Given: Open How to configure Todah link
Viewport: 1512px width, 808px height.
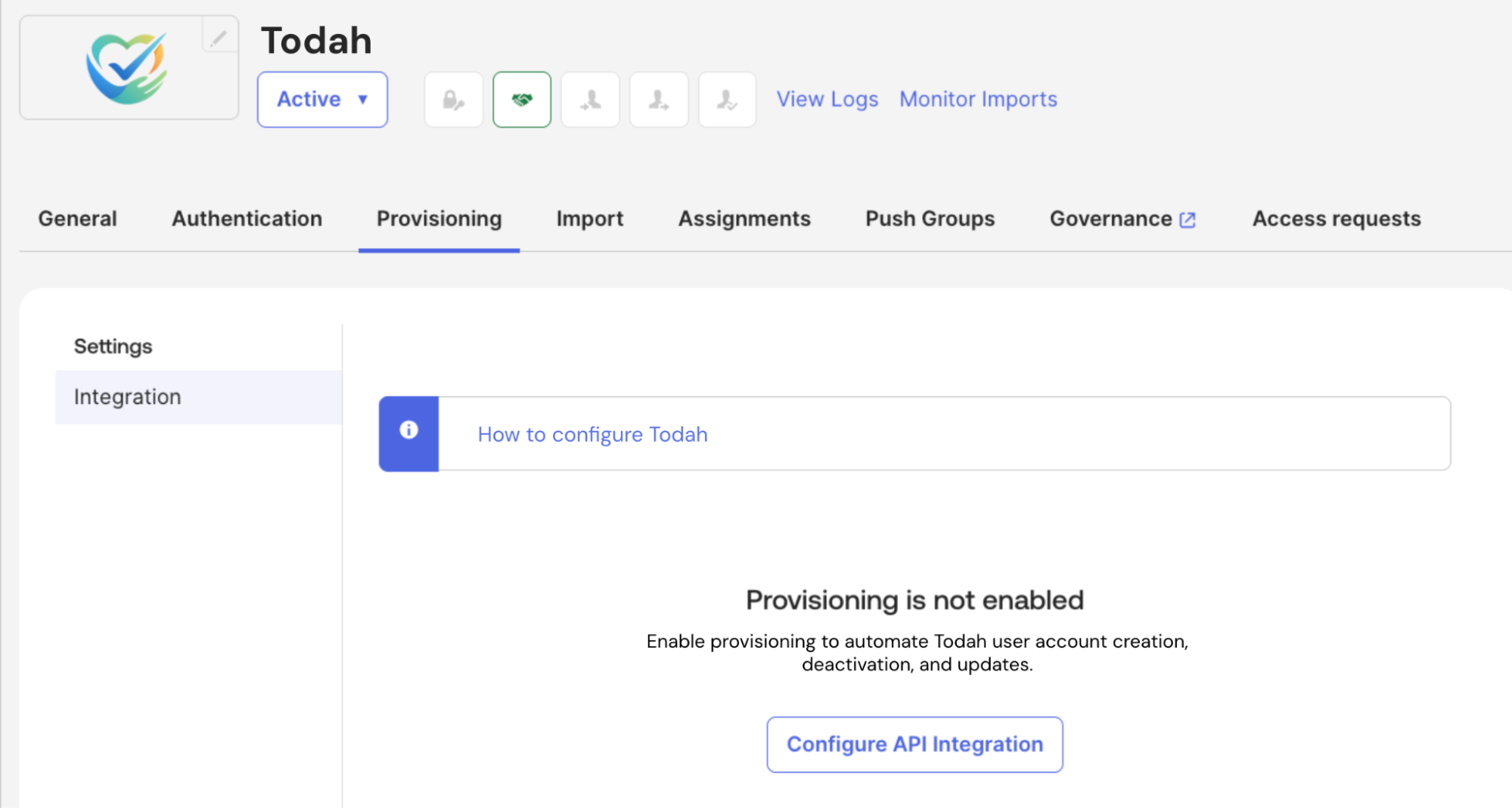Looking at the screenshot, I should coord(592,434).
